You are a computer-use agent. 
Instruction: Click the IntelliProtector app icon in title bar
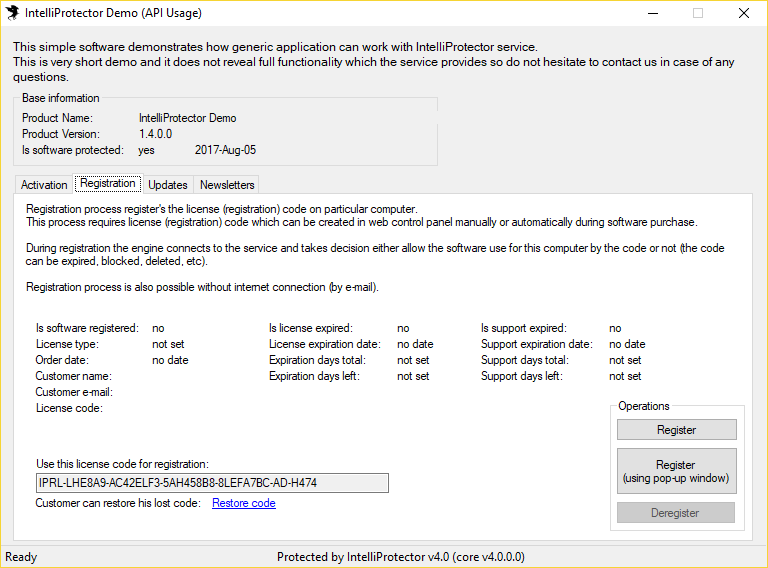tap(12, 13)
